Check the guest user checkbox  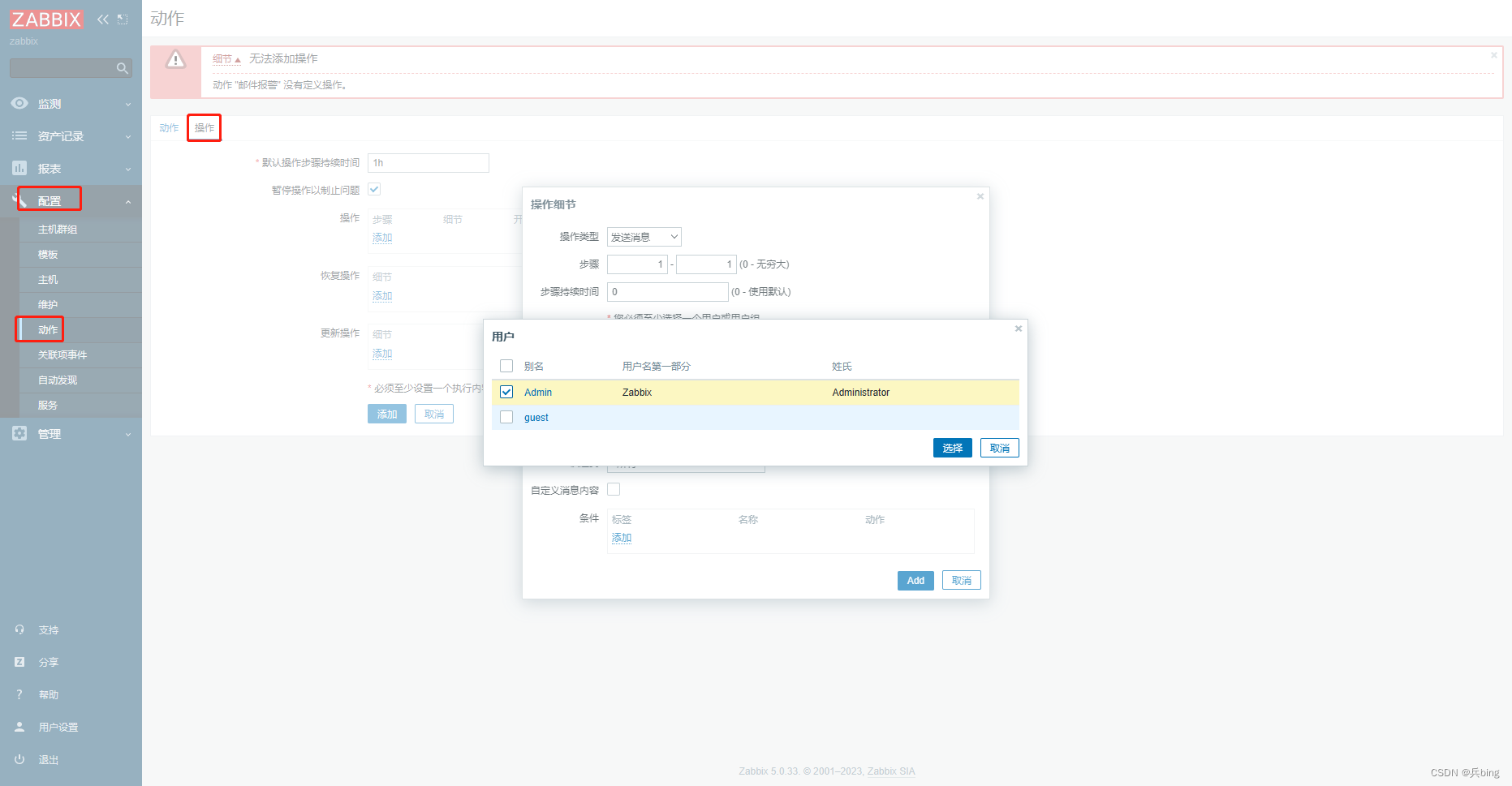pyautogui.click(x=506, y=417)
